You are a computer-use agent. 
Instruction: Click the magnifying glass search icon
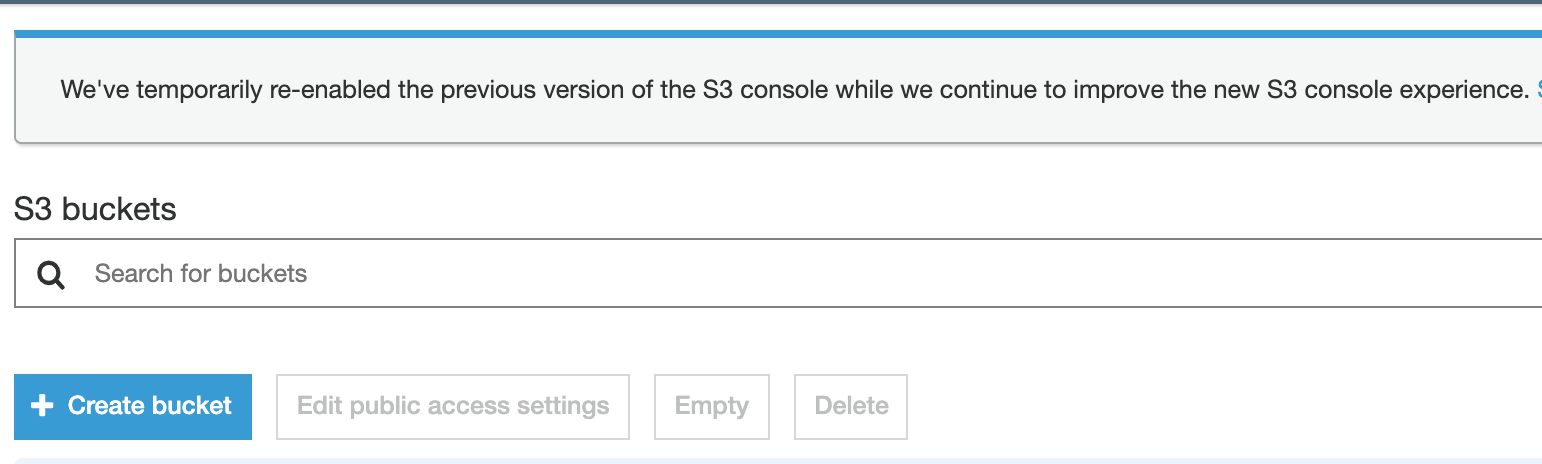pyautogui.click(x=50, y=274)
